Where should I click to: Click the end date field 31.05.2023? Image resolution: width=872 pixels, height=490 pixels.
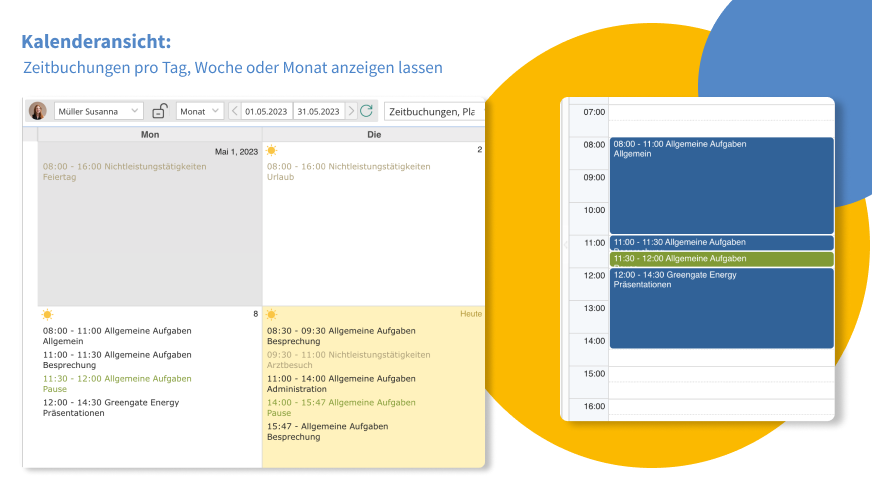tap(319, 111)
